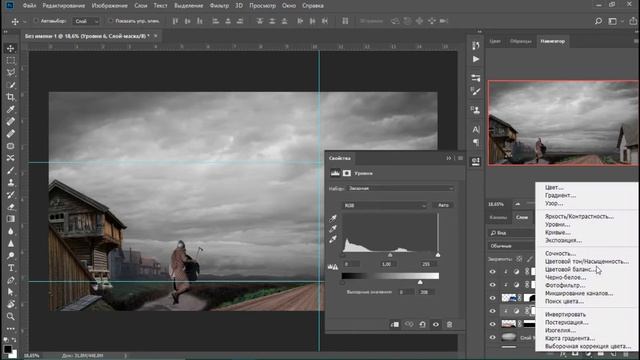Open the search icon in options bar
The width and height of the screenshot is (640, 360).
pyautogui.click(x=598, y=21)
